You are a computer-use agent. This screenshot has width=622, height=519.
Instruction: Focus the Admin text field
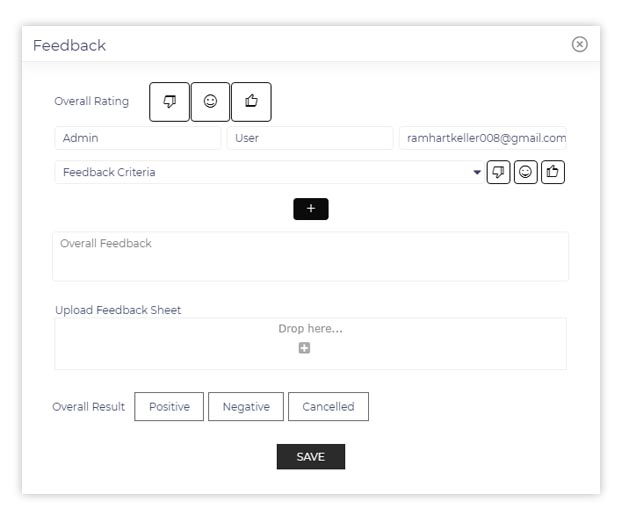click(x=138, y=138)
